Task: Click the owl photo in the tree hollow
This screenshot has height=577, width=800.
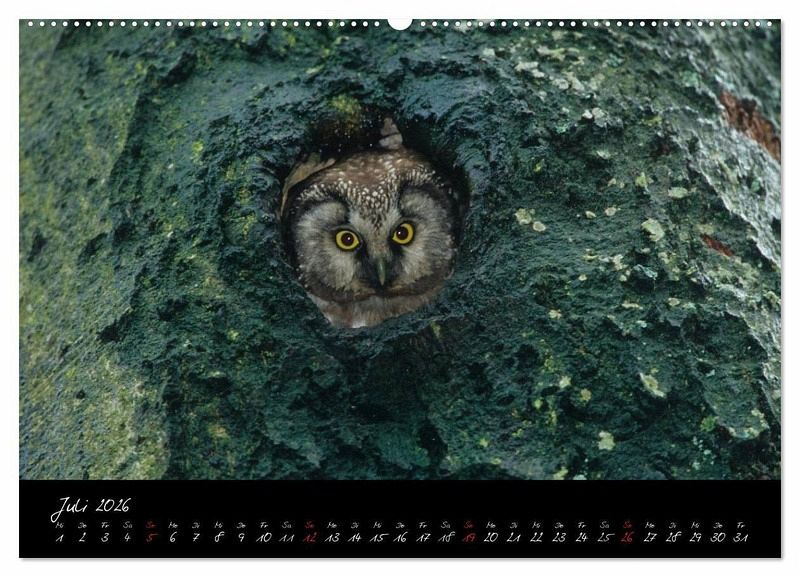Action: pos(400,249)
